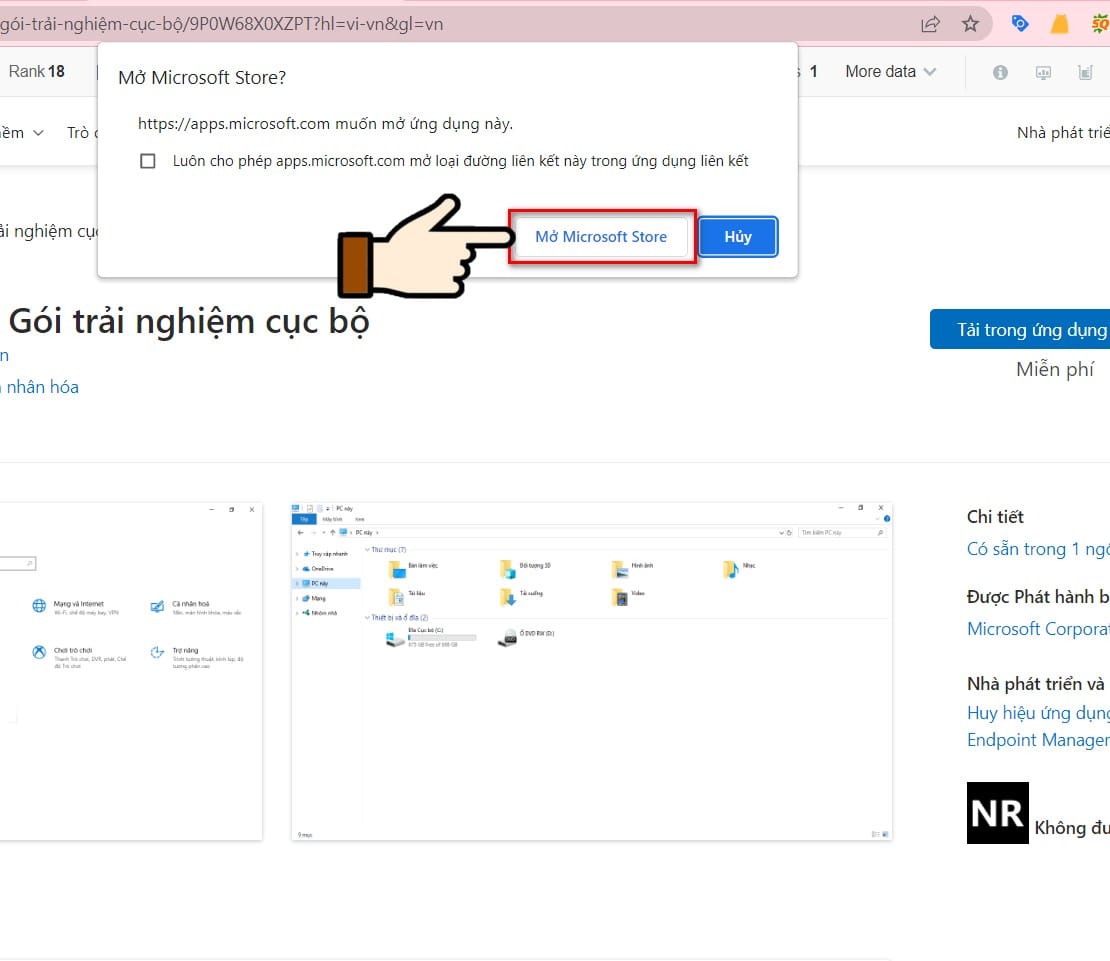
Task: Bookmark page with star icon
Action: click(970, 24)
